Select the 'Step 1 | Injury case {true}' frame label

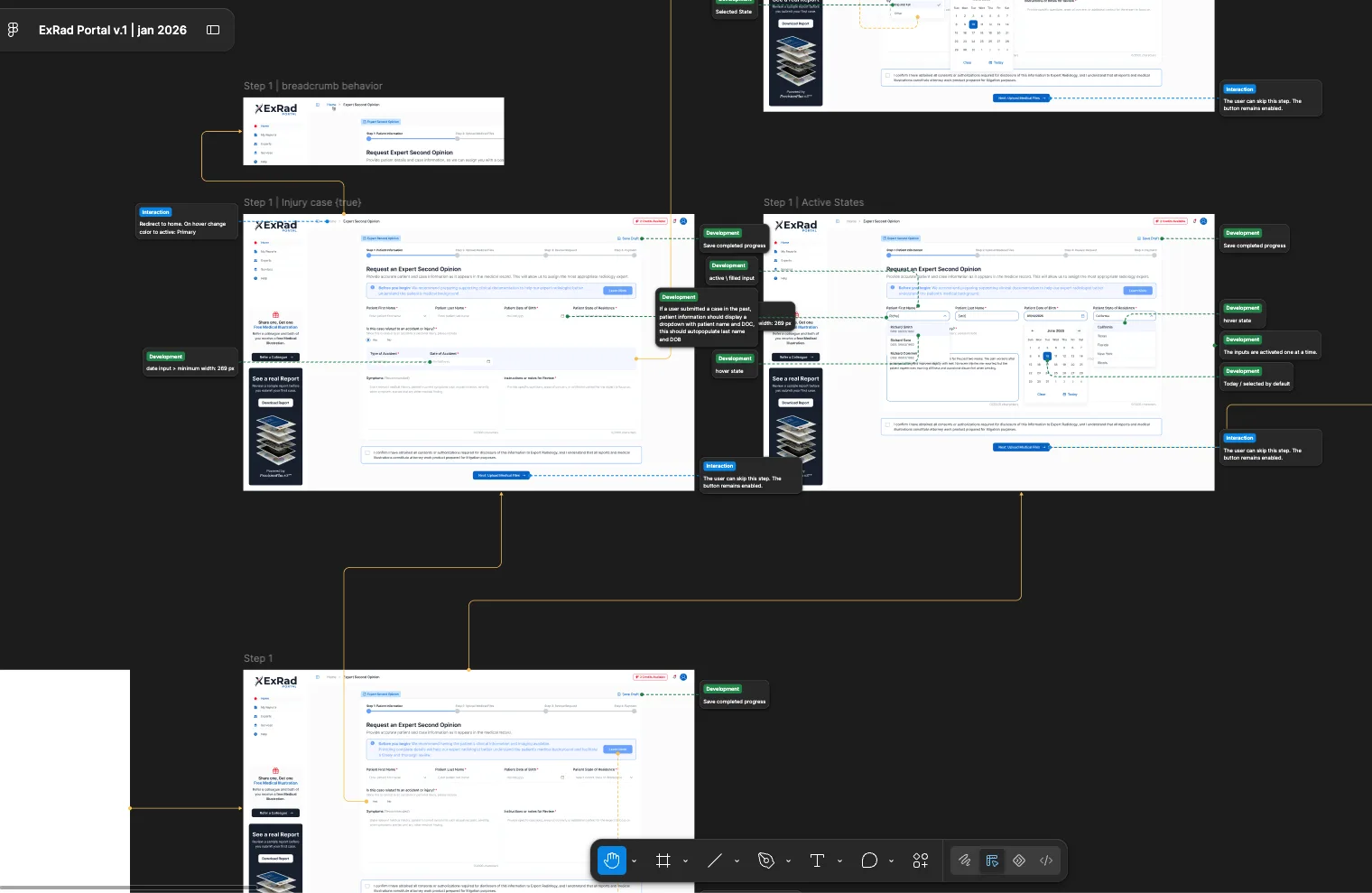[302, 202]
